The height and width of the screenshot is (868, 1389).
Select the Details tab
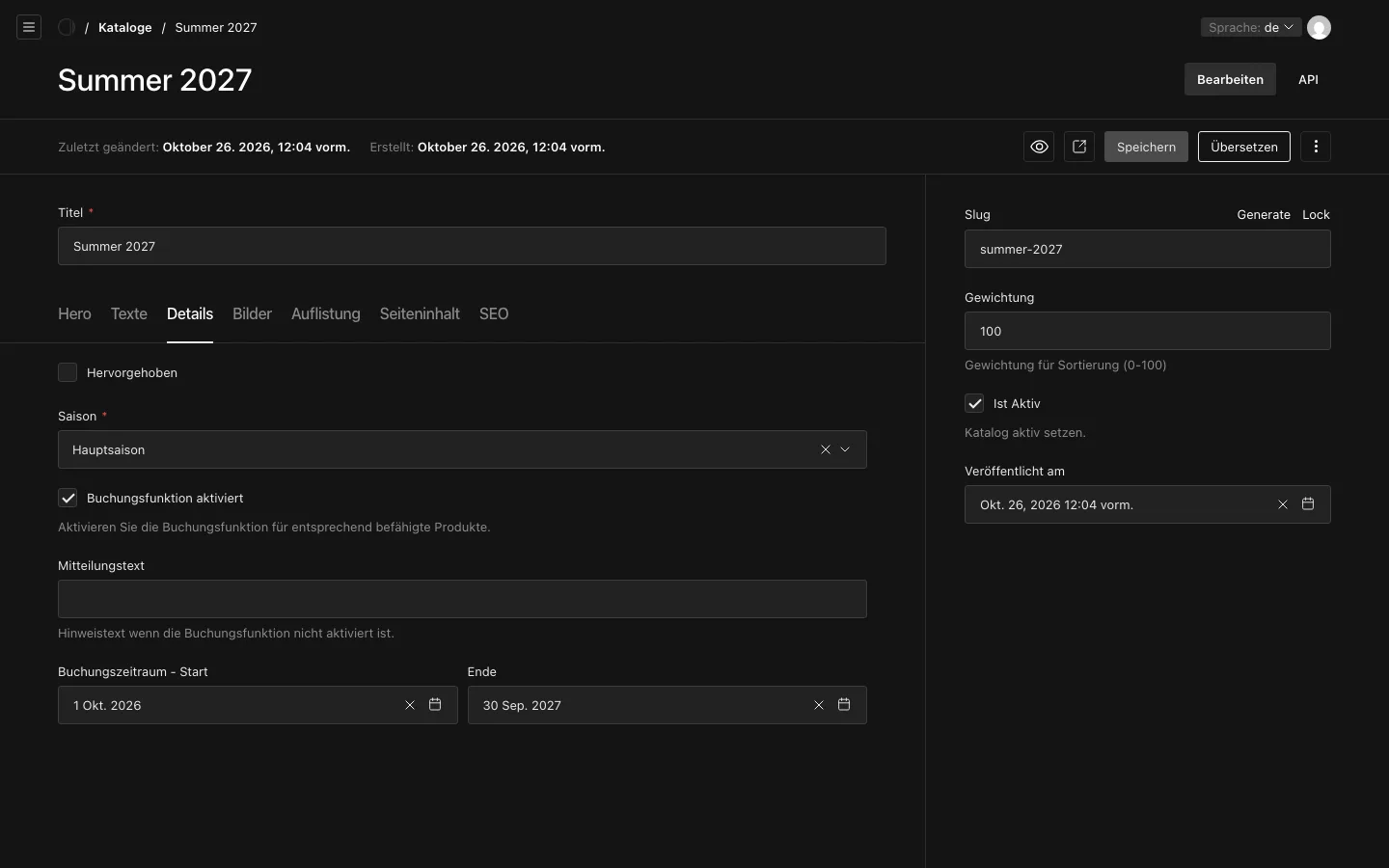pos(190,313)
